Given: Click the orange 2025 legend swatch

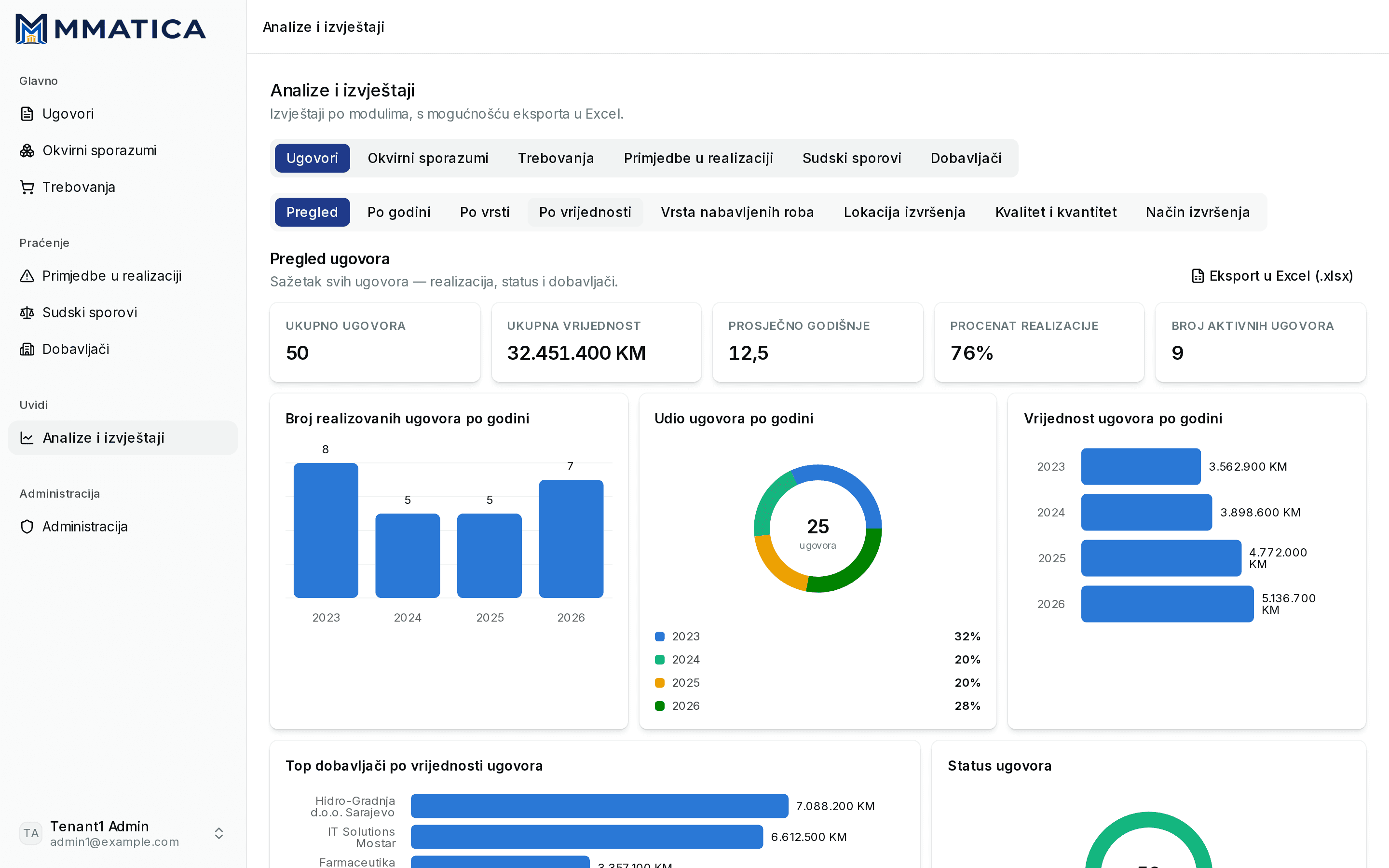Looking at the screenshot, I should pos(659,682).
